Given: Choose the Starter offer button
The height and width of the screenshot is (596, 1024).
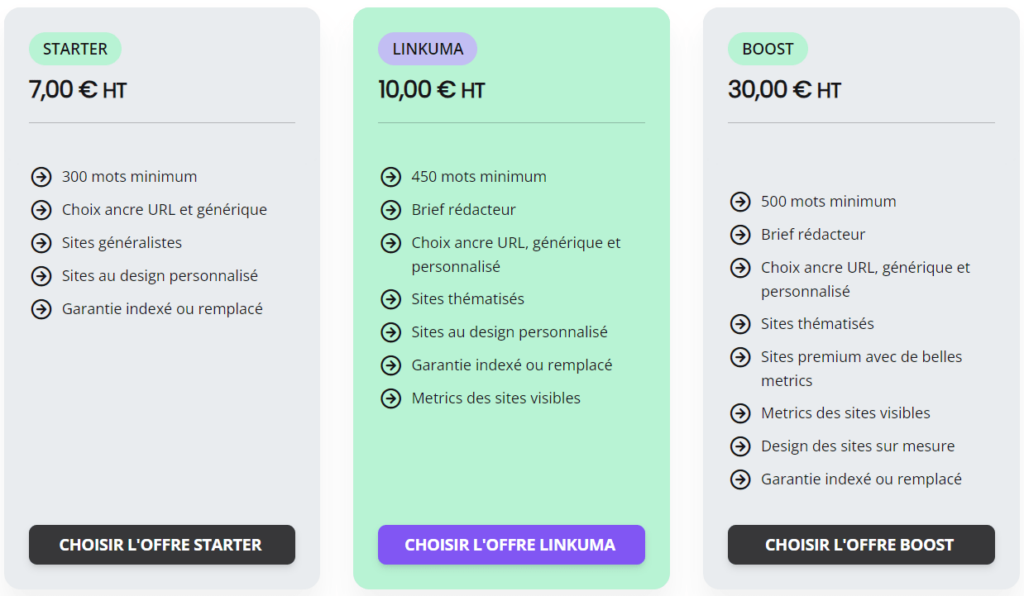Looking at the screenshot, I should [x=161, y=545].
